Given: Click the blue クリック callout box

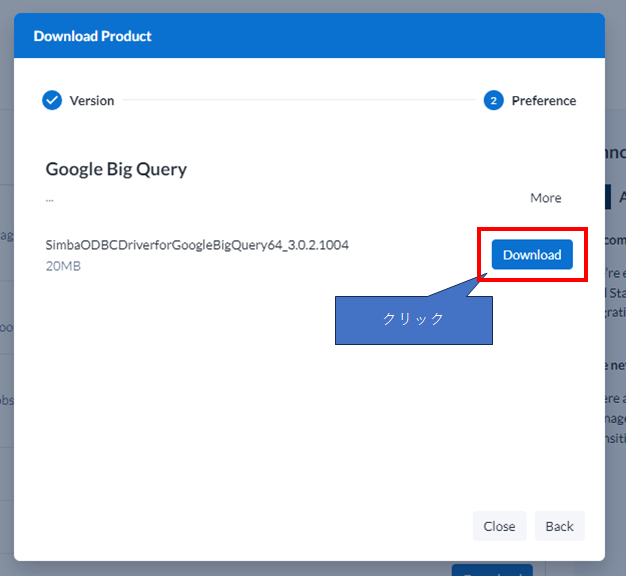Looking at the screenshot, I should 413,320.
